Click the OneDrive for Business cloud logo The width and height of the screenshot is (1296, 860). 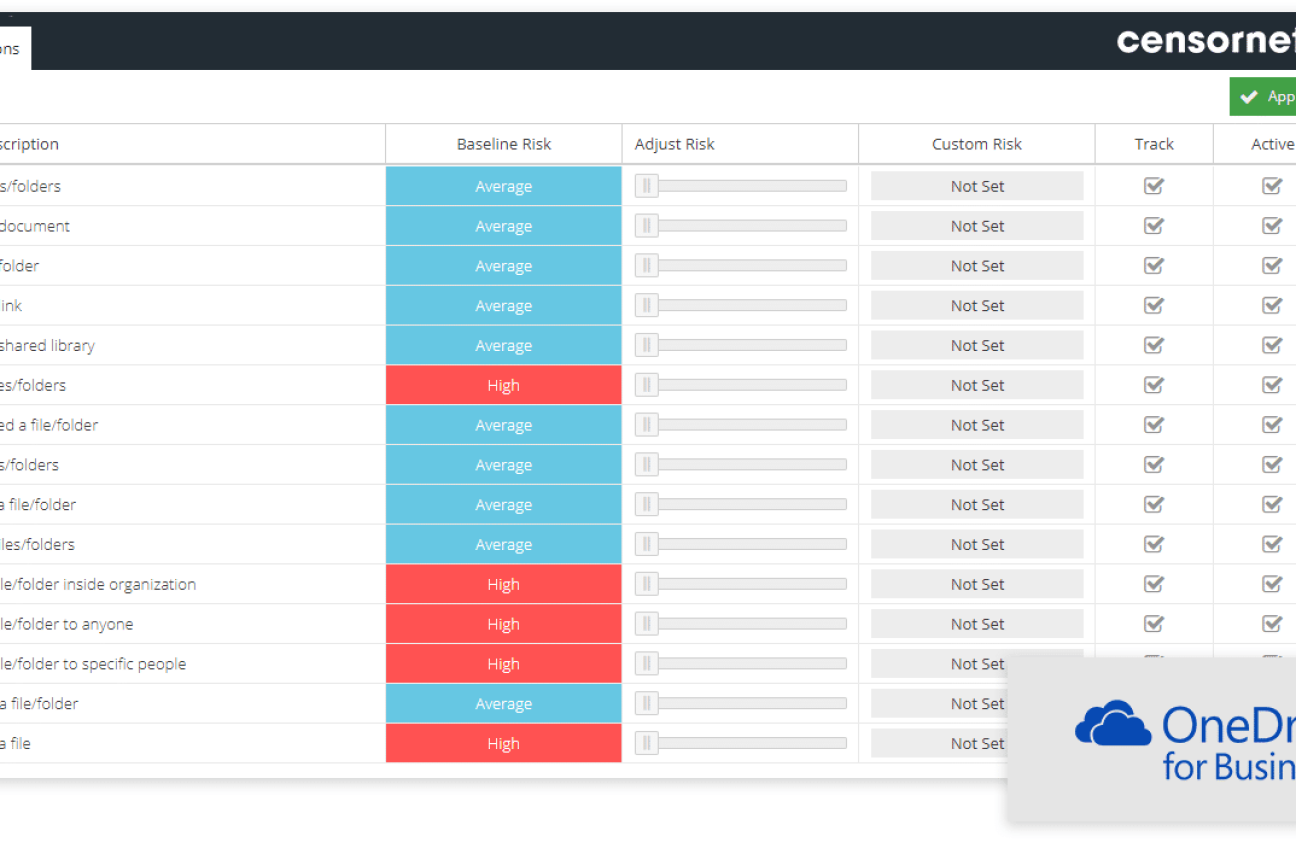click(1185, 742)
